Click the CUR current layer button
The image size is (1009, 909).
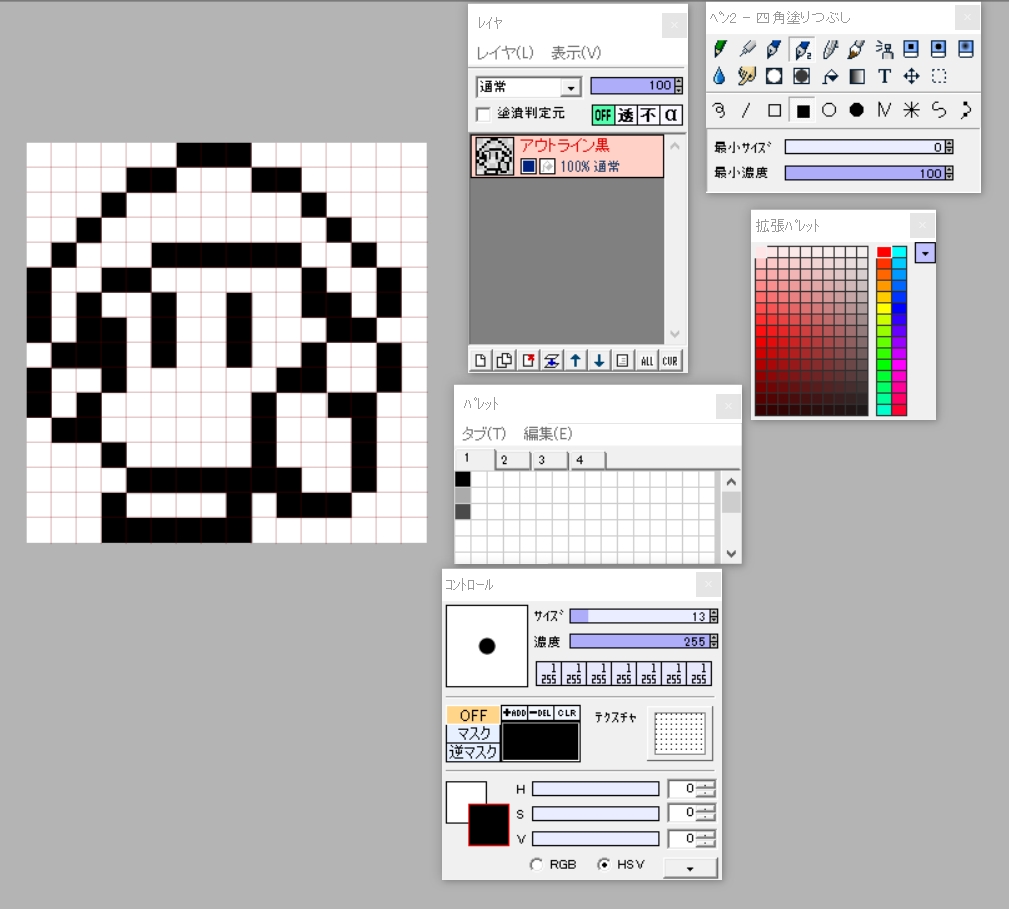coord(670,360)
